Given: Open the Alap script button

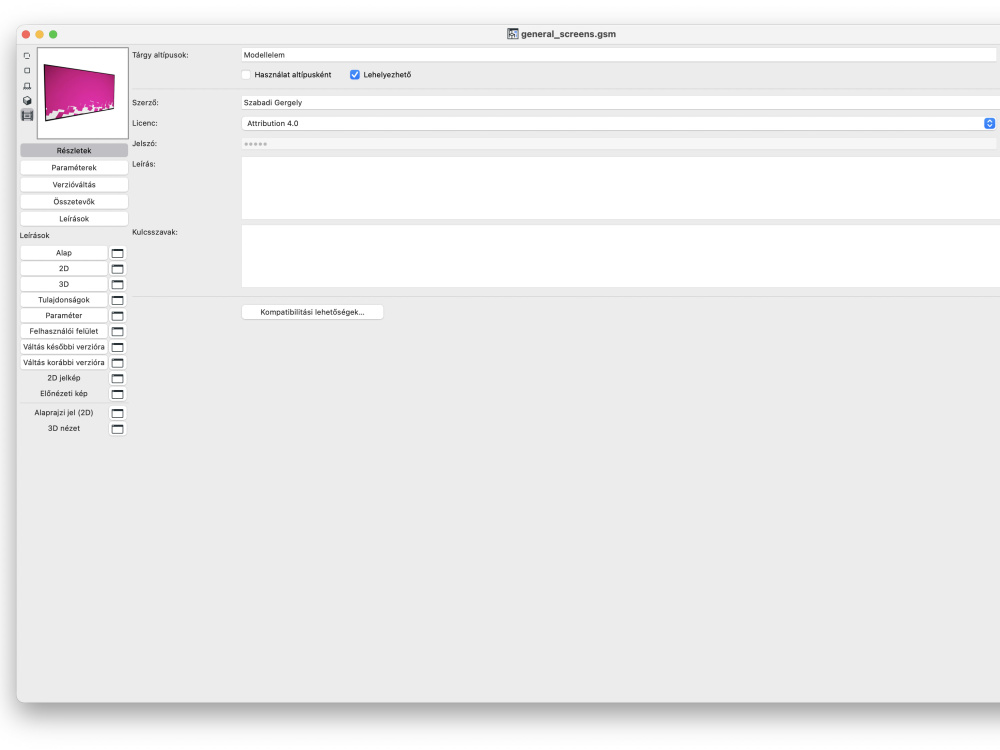Looking at the screenshot, I should coord(64,253).
